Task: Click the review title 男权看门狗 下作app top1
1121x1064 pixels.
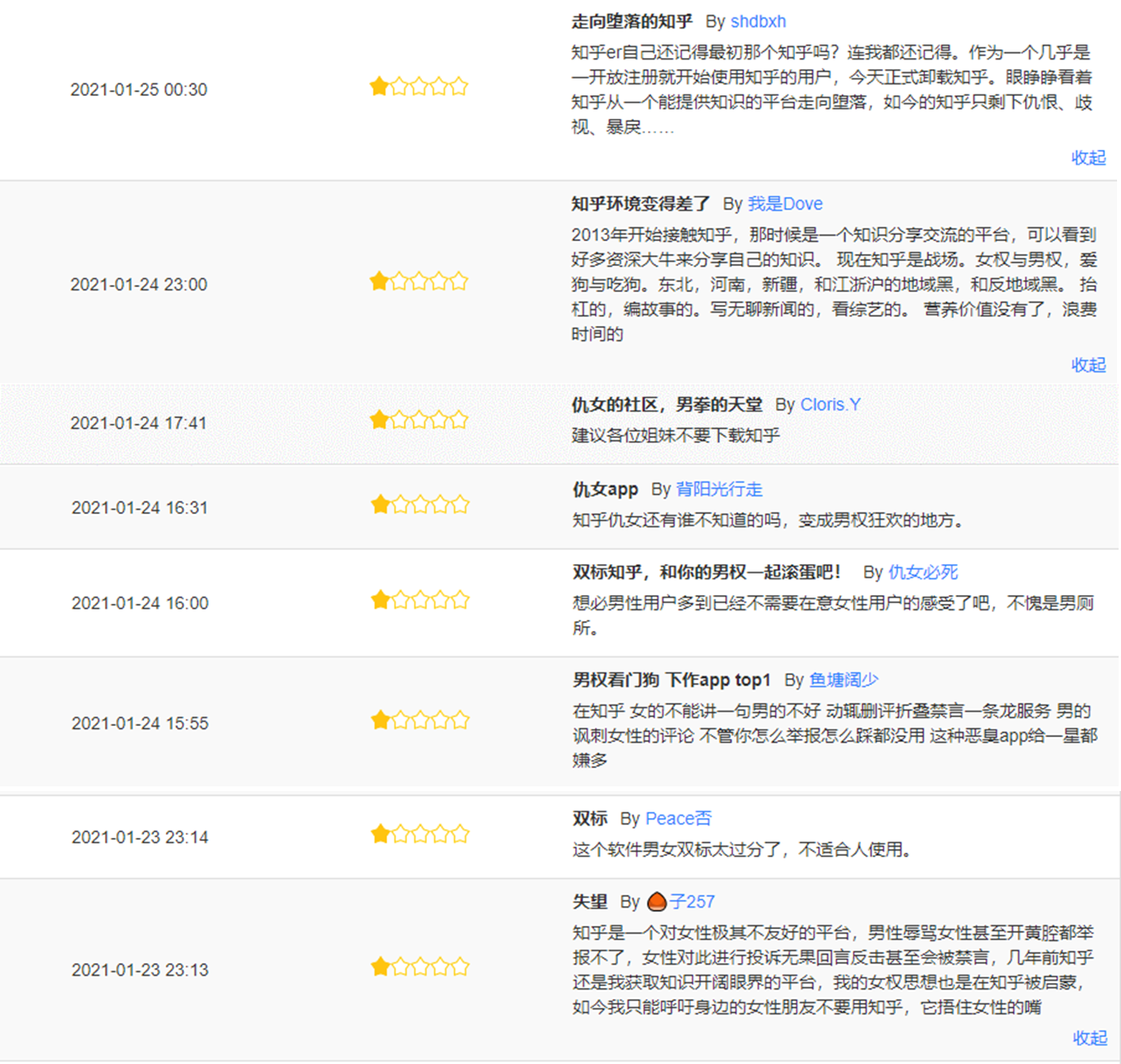Action: click(x=669, y=680)
